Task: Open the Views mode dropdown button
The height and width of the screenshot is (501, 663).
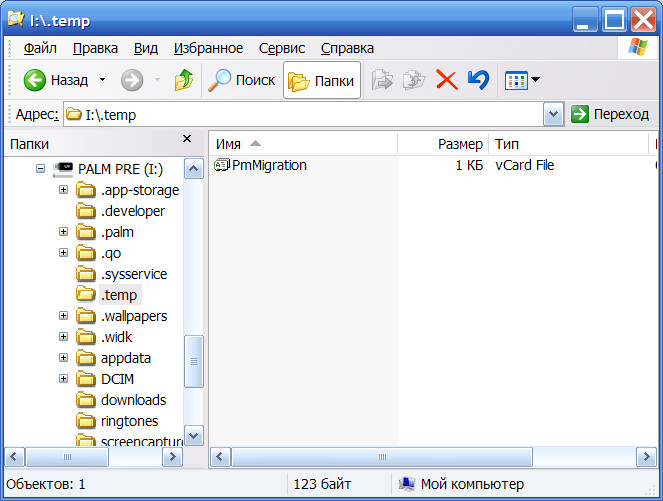Action: 522,80
